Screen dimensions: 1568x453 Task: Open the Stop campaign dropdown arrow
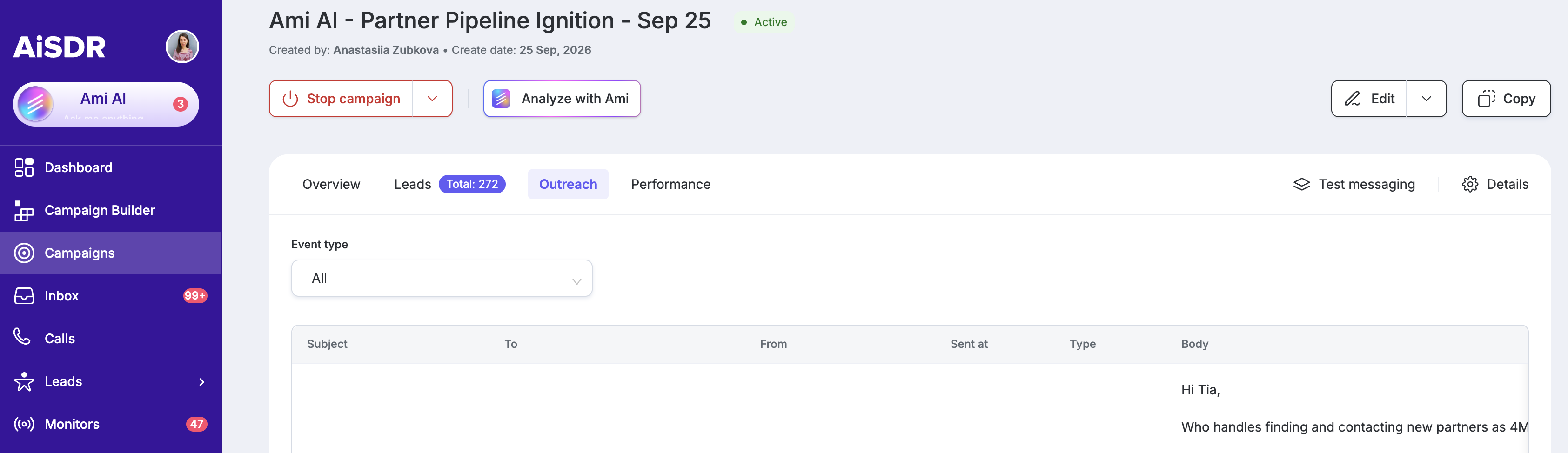(432, 99)
